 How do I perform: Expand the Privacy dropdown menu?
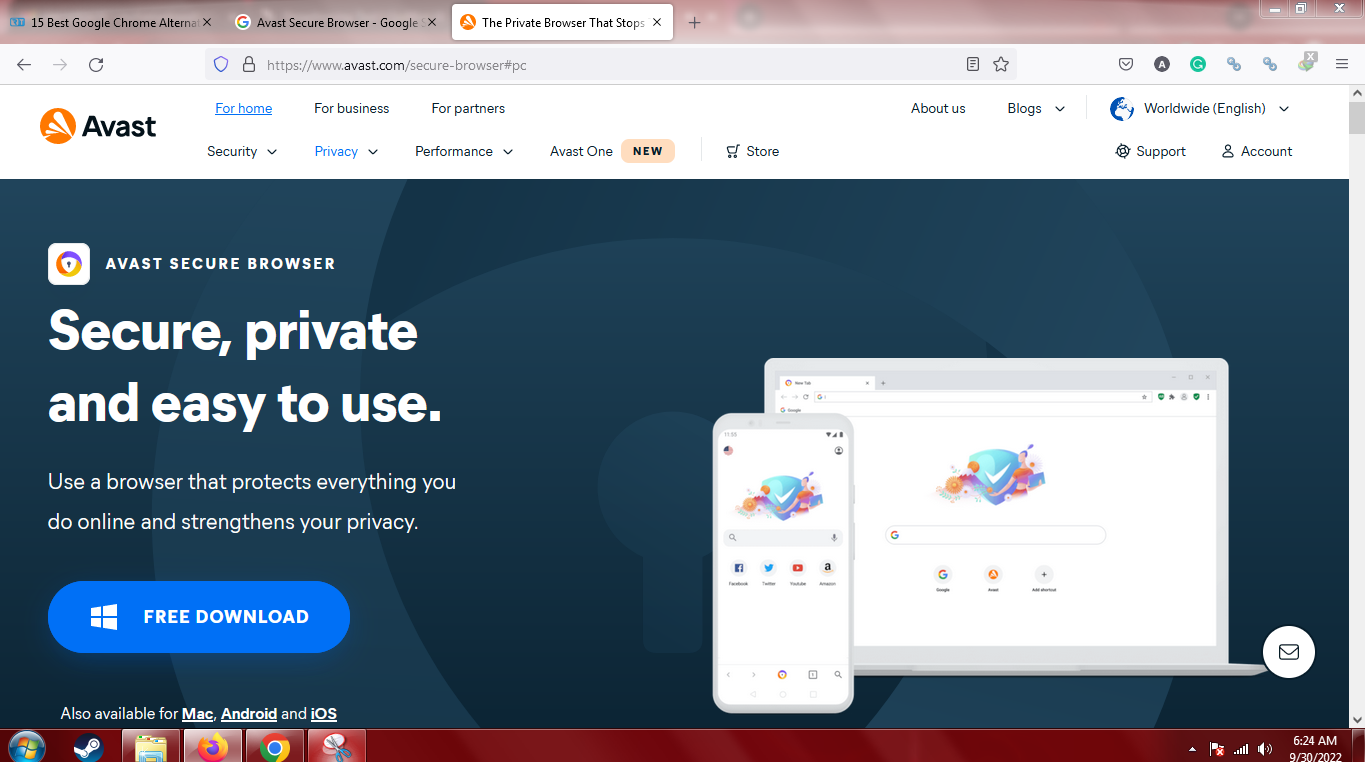(x=346, y=151)
